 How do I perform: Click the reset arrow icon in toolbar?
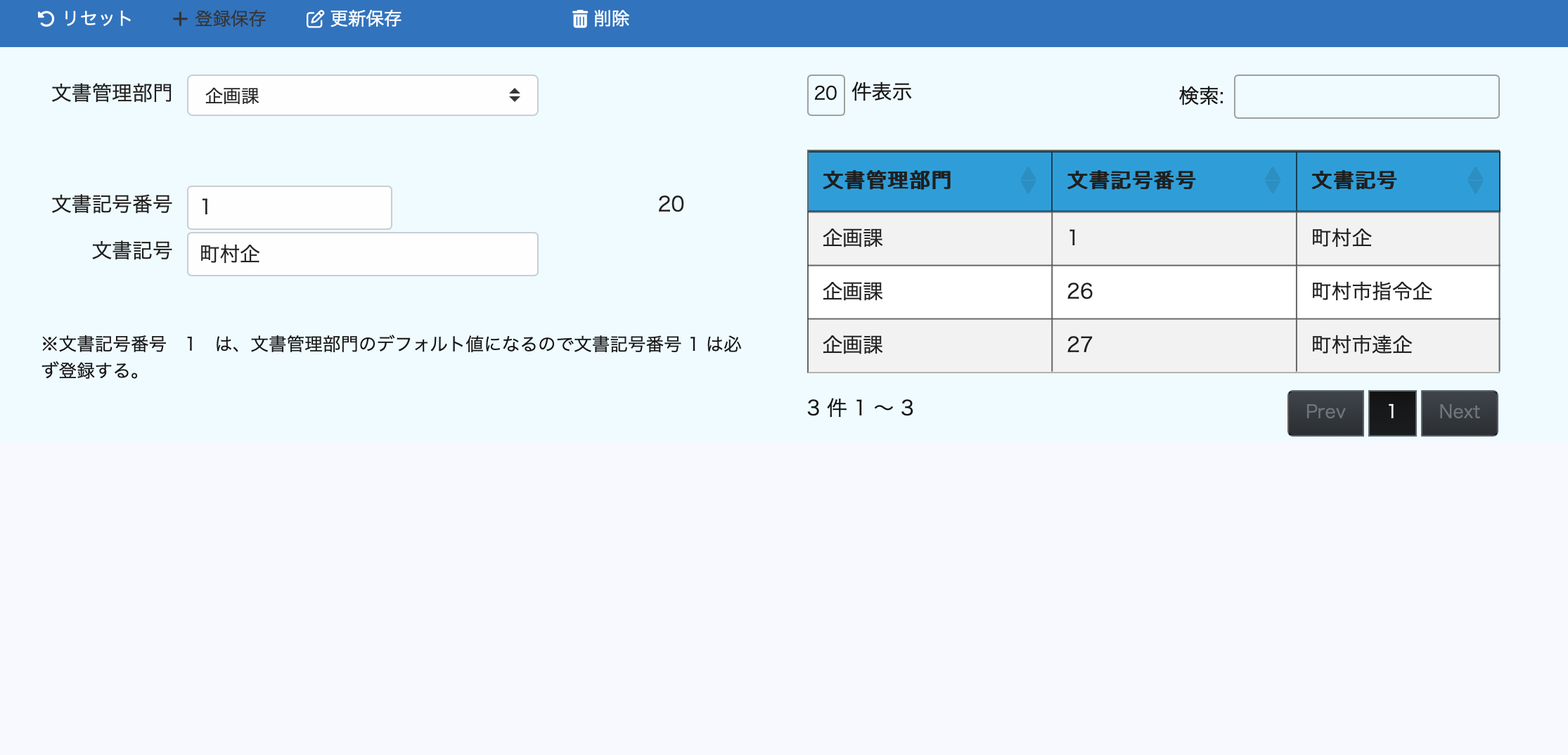pyautogui.click(x=46, y=19)
